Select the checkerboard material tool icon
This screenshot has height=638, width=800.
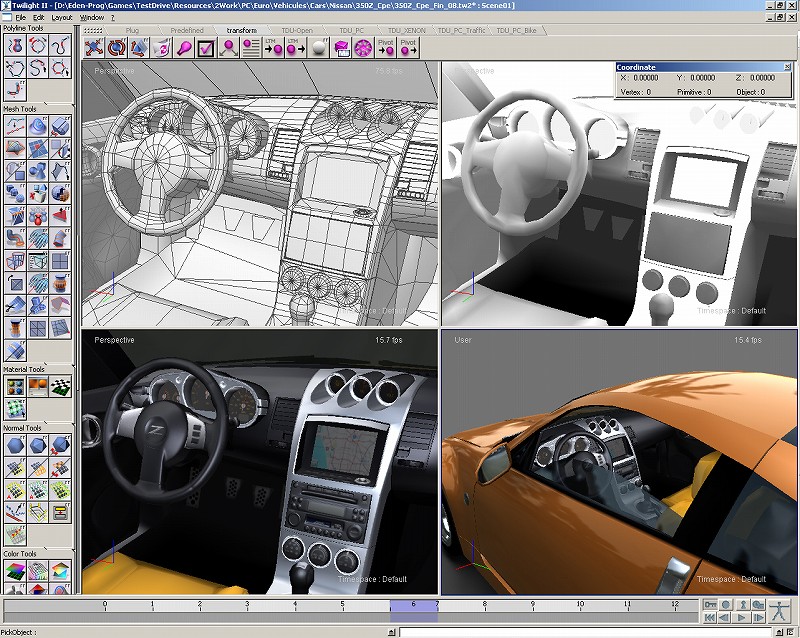click(61, 386)
